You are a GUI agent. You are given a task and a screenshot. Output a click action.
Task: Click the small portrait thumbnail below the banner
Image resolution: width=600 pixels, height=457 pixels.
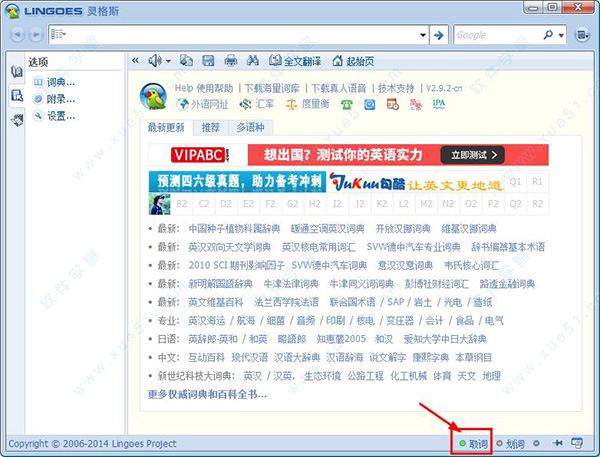[160, 204]
